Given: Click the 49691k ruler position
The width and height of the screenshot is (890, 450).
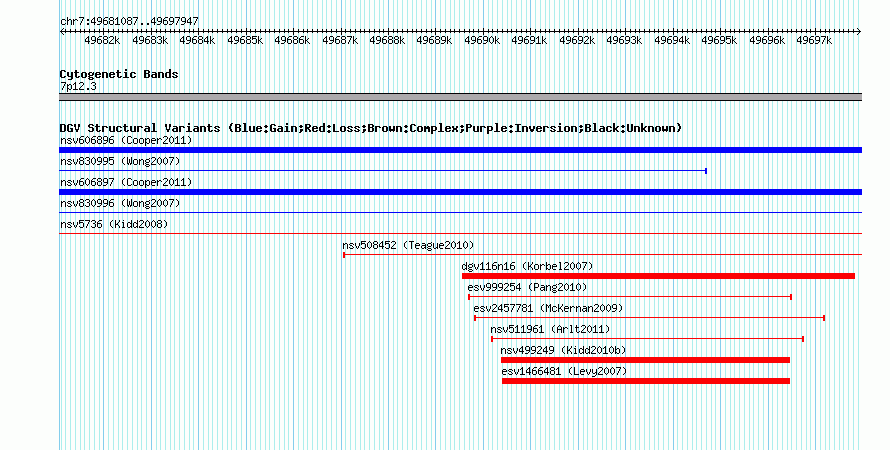Looking at the screenshot, I should [529, 40].
